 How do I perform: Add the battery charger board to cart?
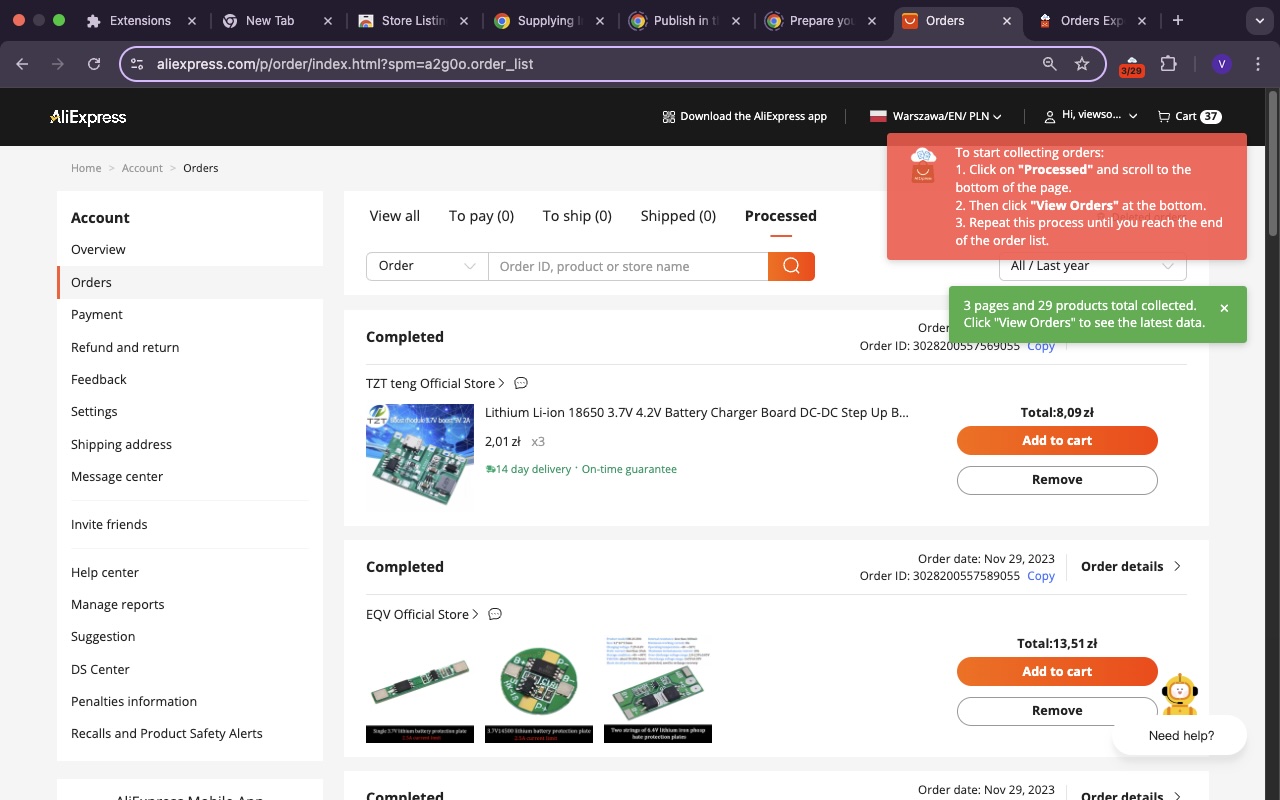click(1056, 440)
